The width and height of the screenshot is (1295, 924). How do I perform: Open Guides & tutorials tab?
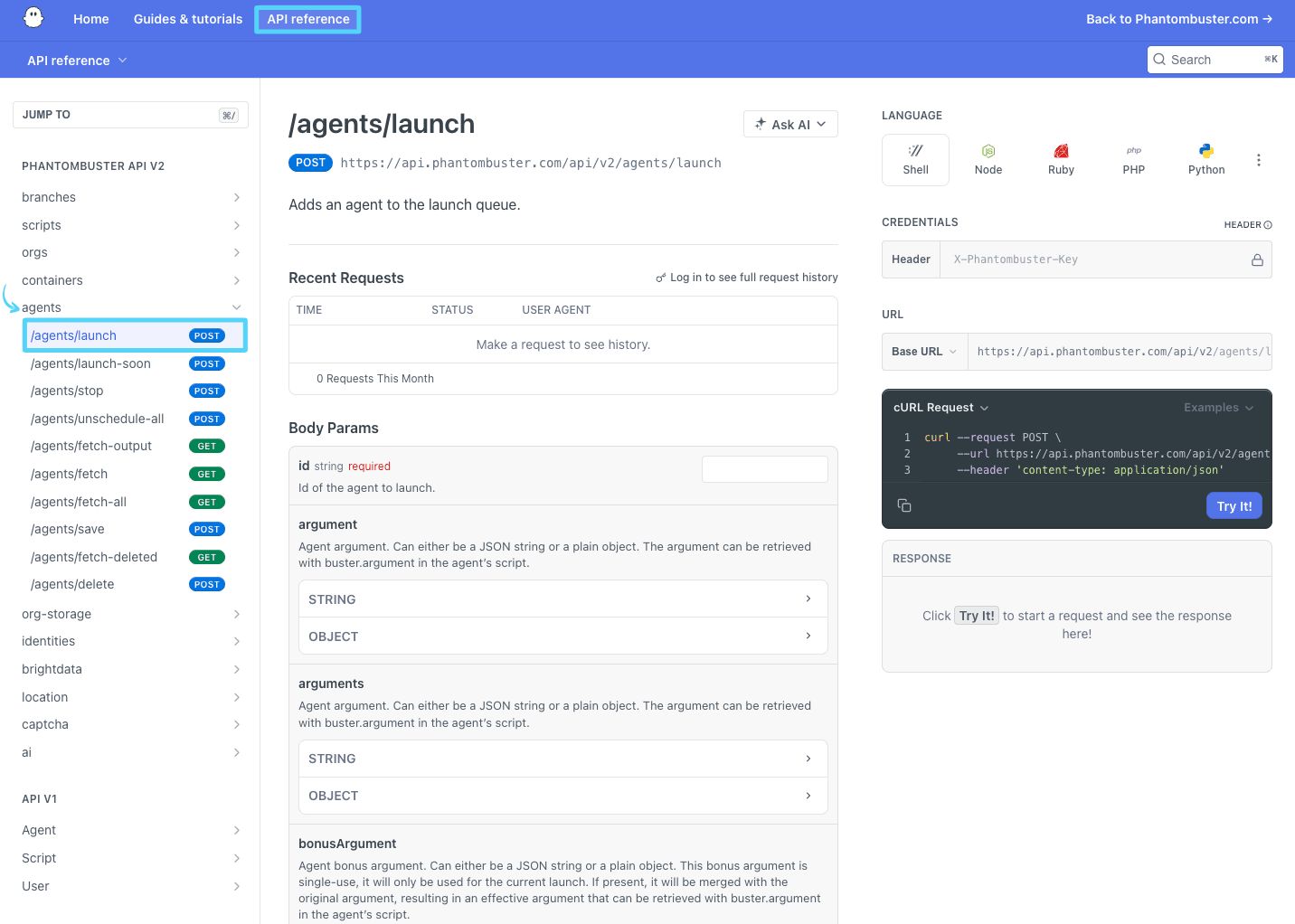click(188, 19)
